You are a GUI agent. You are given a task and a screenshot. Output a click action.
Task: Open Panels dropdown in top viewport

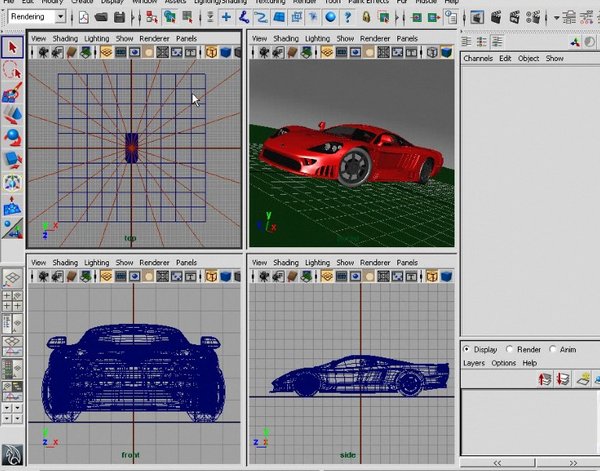[x=186, y=38]
